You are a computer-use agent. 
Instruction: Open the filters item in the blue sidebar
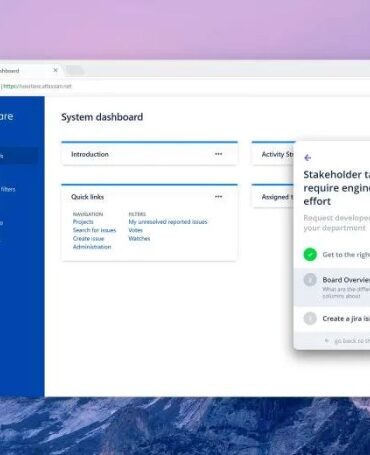coord(8,189)
